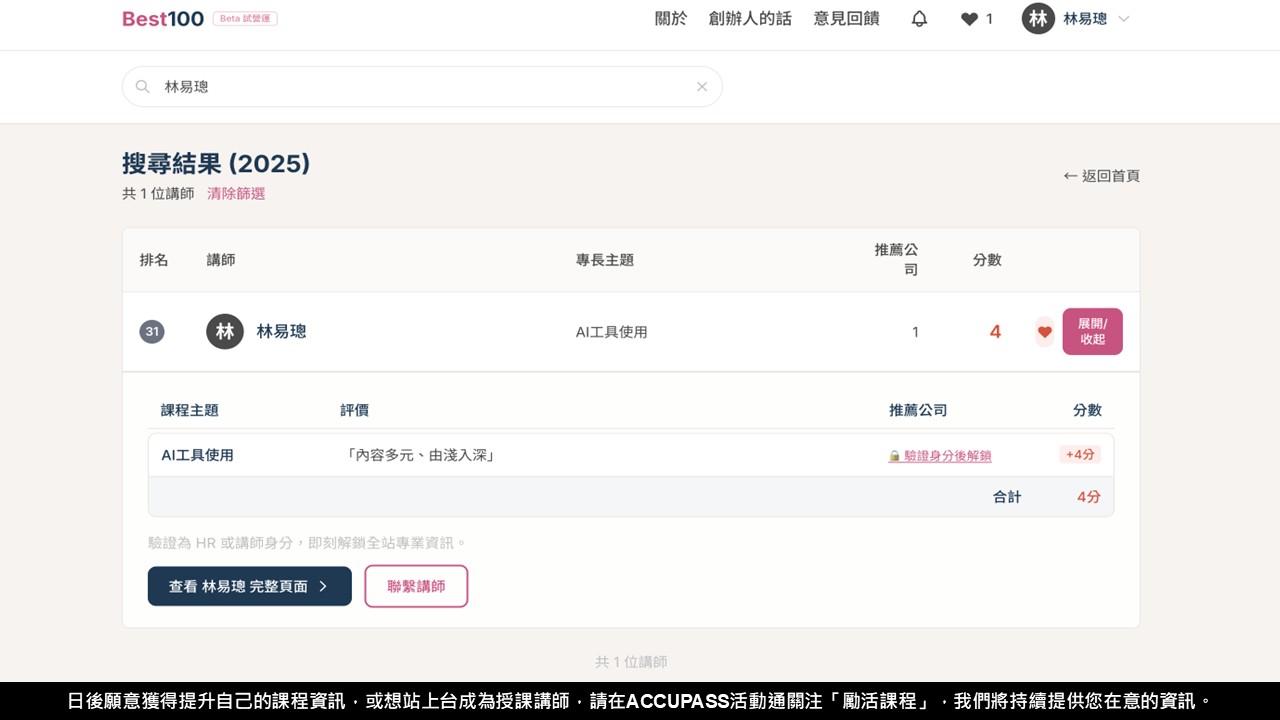Open user dropdown arrow beside 林易璁
The image size is (1280, 720).
1123,19
